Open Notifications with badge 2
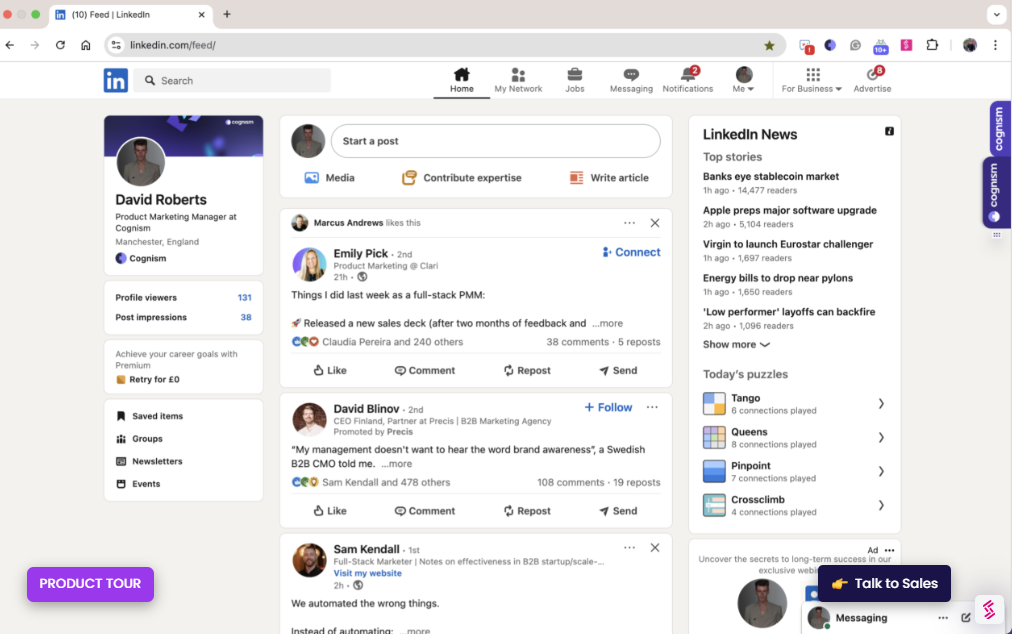 (687, 80)
